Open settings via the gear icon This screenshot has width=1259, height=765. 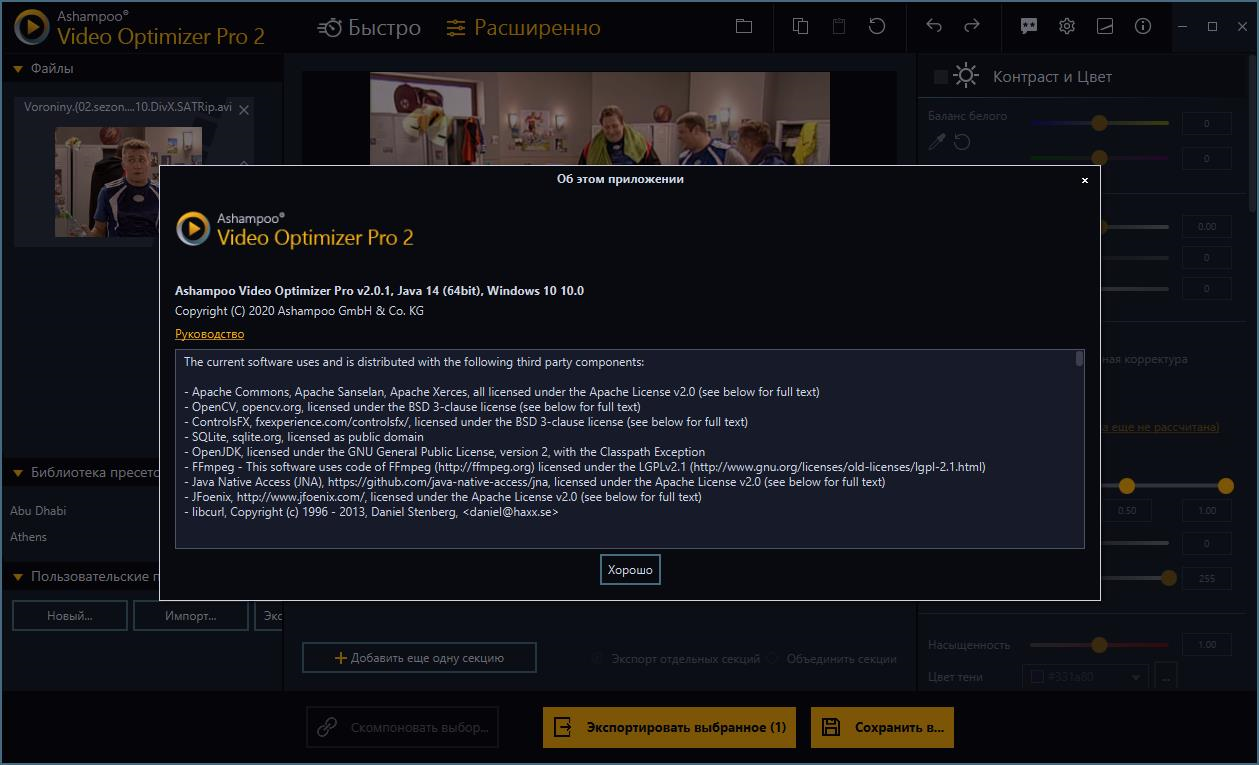tap(1067, 27)
